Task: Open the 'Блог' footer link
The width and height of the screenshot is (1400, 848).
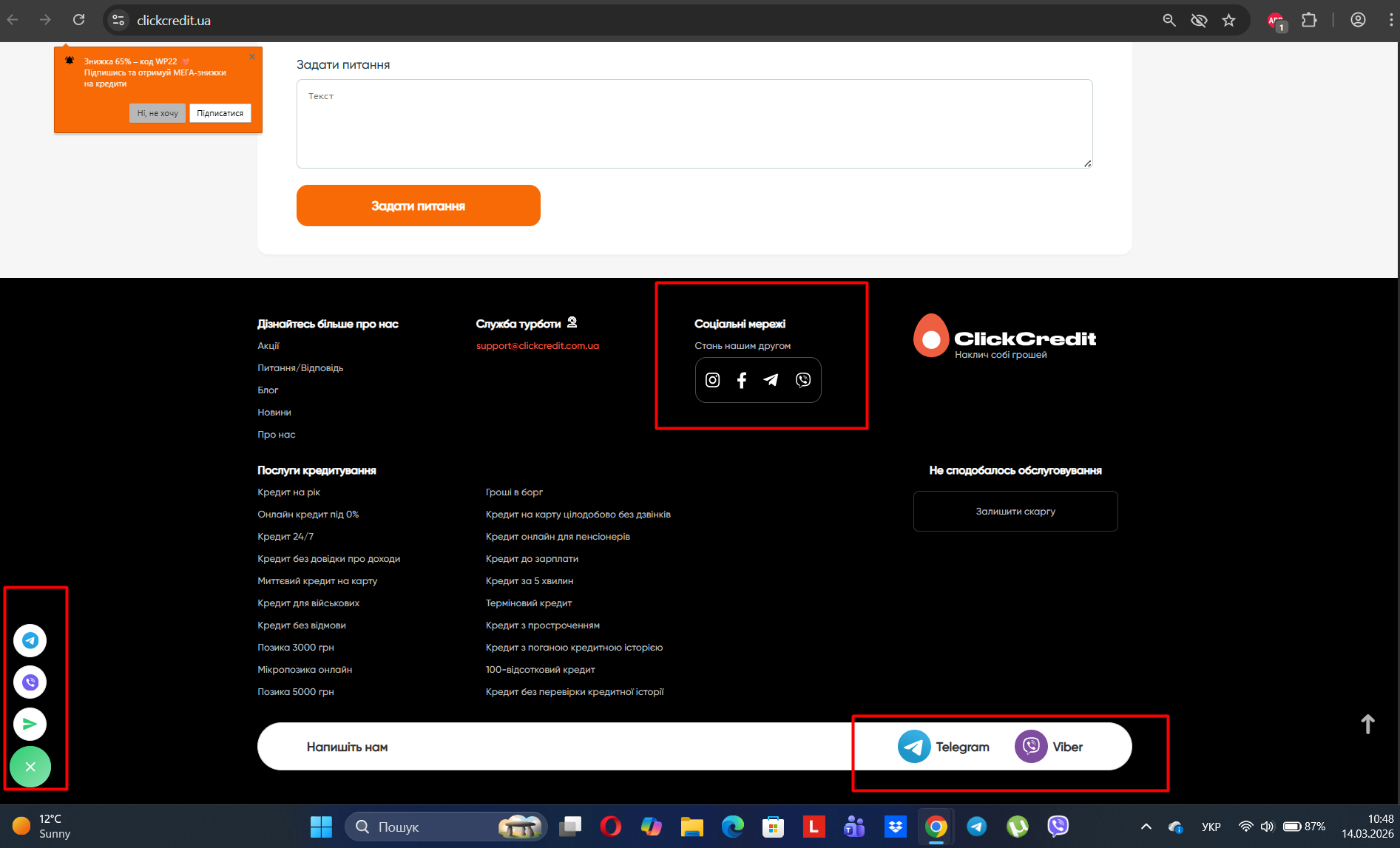Action: pyautogui.click(x=268, y=390)
